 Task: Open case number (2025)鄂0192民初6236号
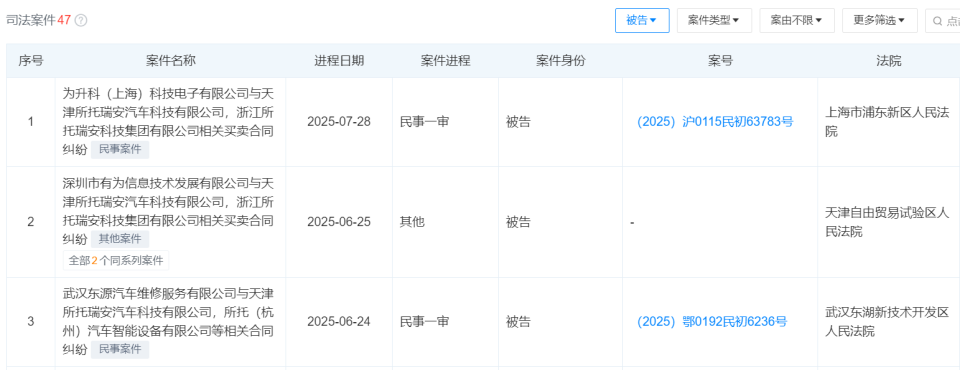tap(712, 322)
